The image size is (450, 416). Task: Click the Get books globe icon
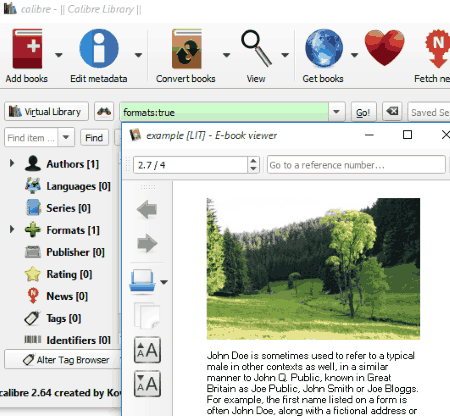tap(324, 49)
